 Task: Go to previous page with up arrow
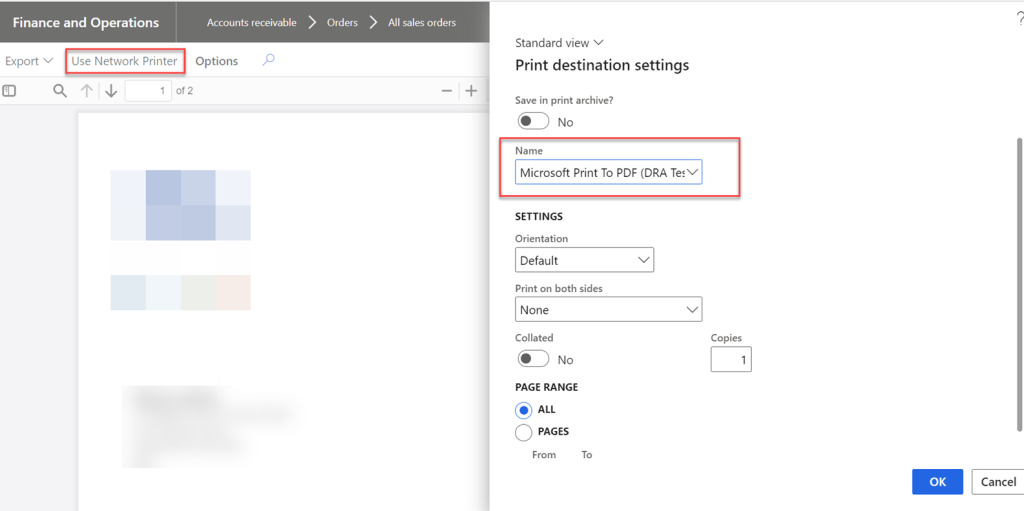[x=87, y=91]
